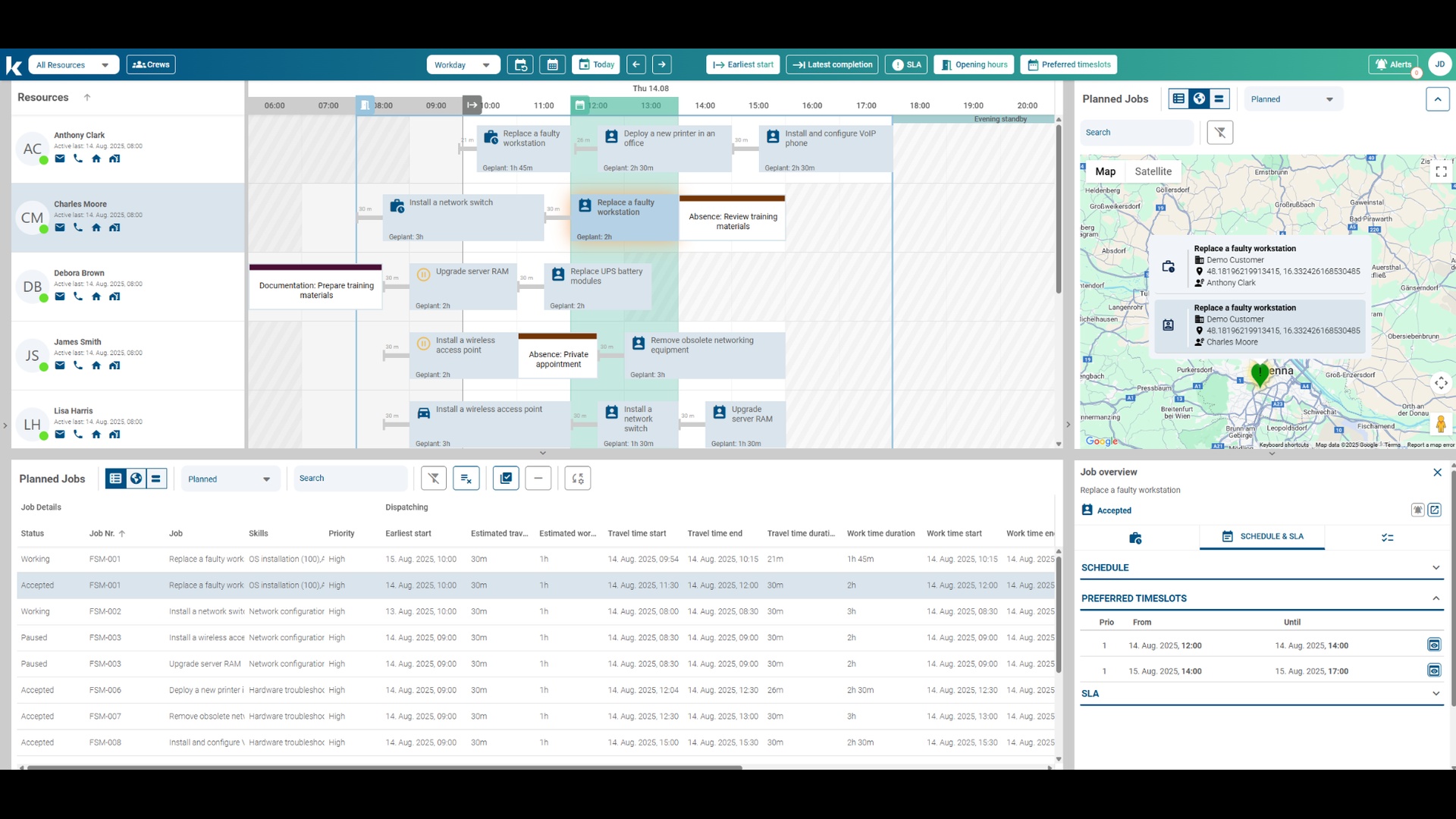Toggle Opening hours display
Screen dimensions: 1456x819
(x=974, y=64)
